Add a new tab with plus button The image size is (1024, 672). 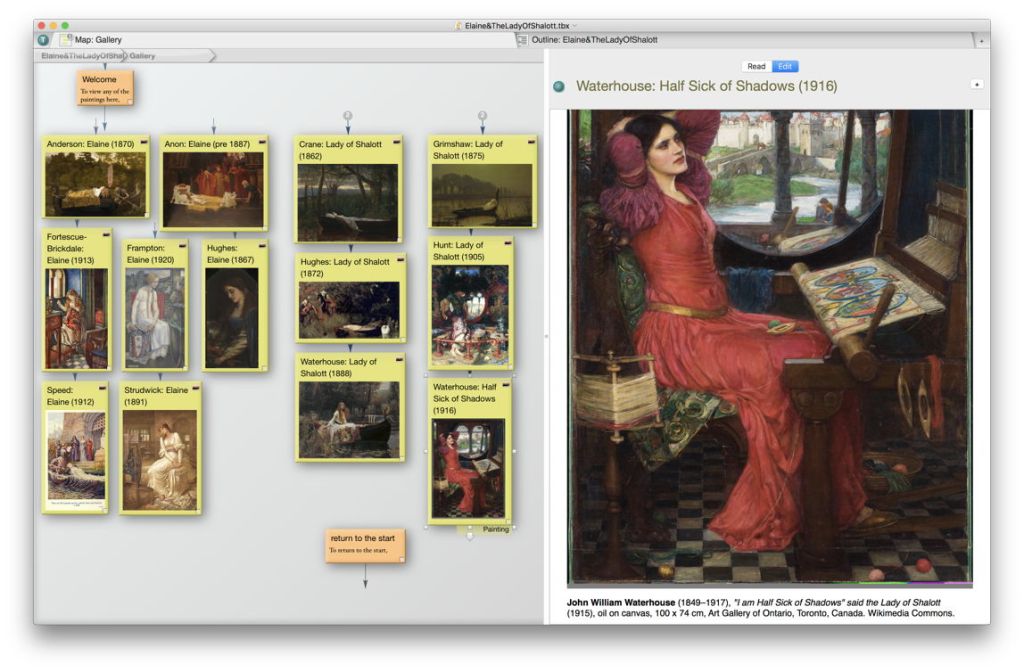981,40
